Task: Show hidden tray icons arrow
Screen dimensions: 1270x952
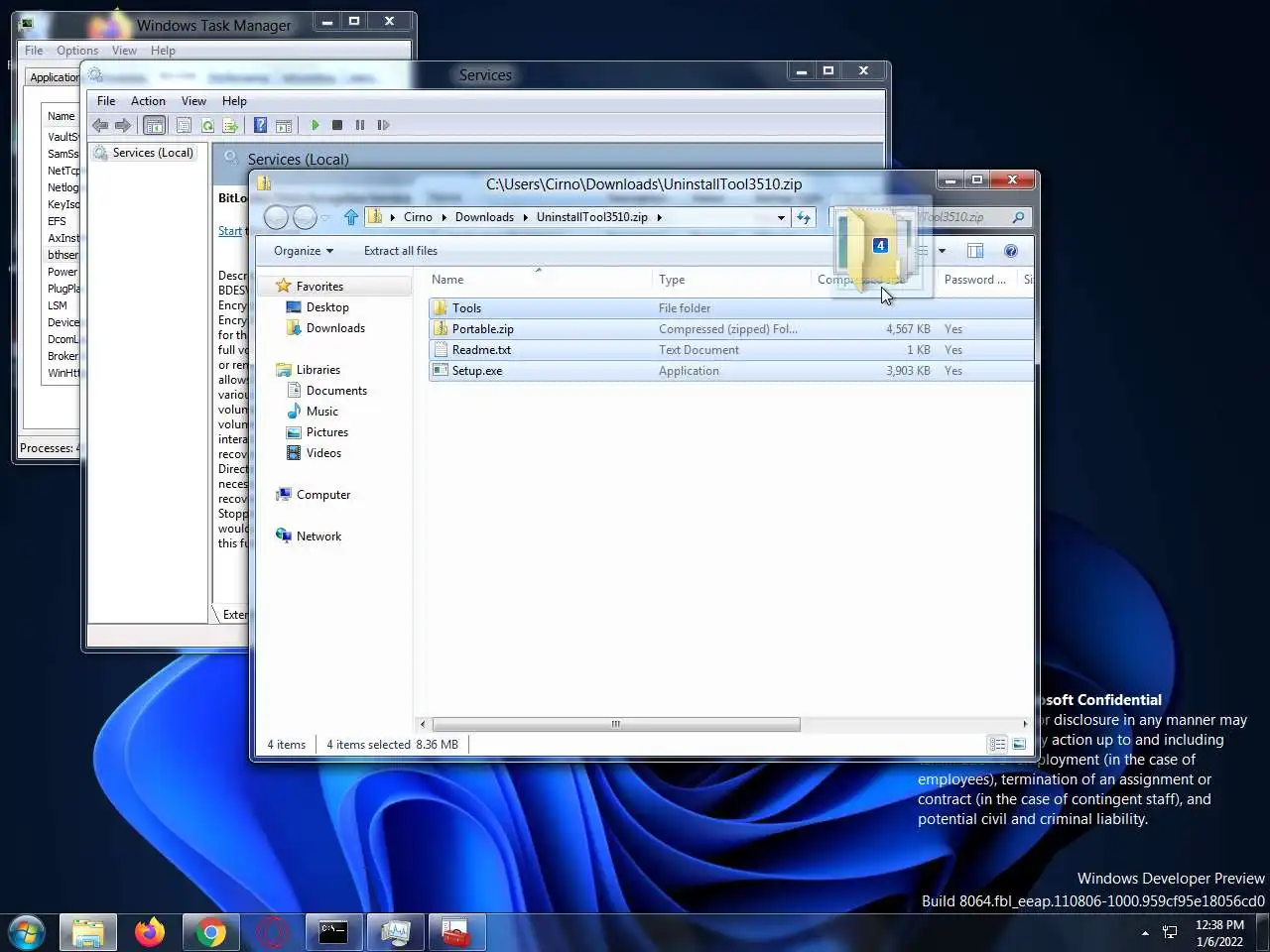Action: [1145, 933]
